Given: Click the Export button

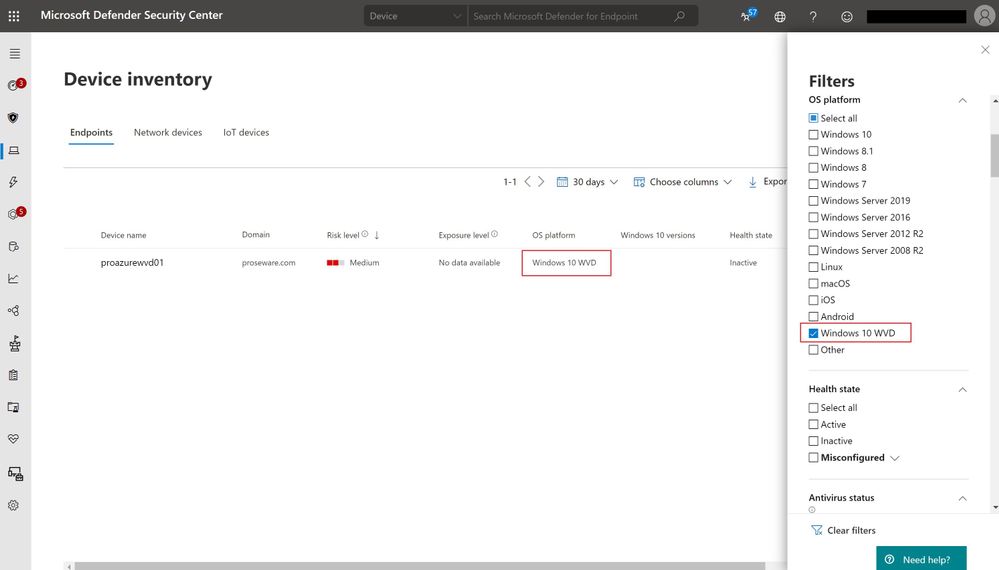Looking at the screenshot, I should click(767, 182).
